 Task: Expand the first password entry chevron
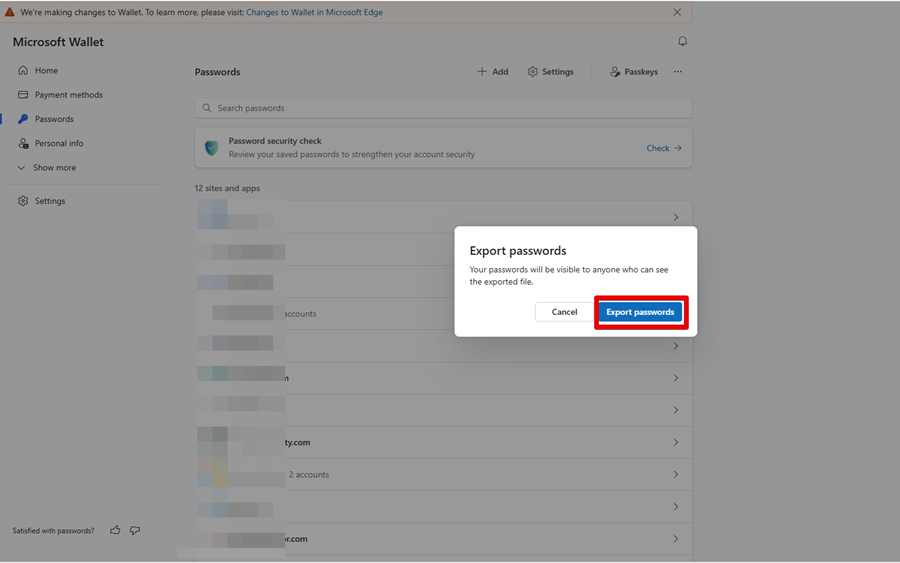pos(676,217)
